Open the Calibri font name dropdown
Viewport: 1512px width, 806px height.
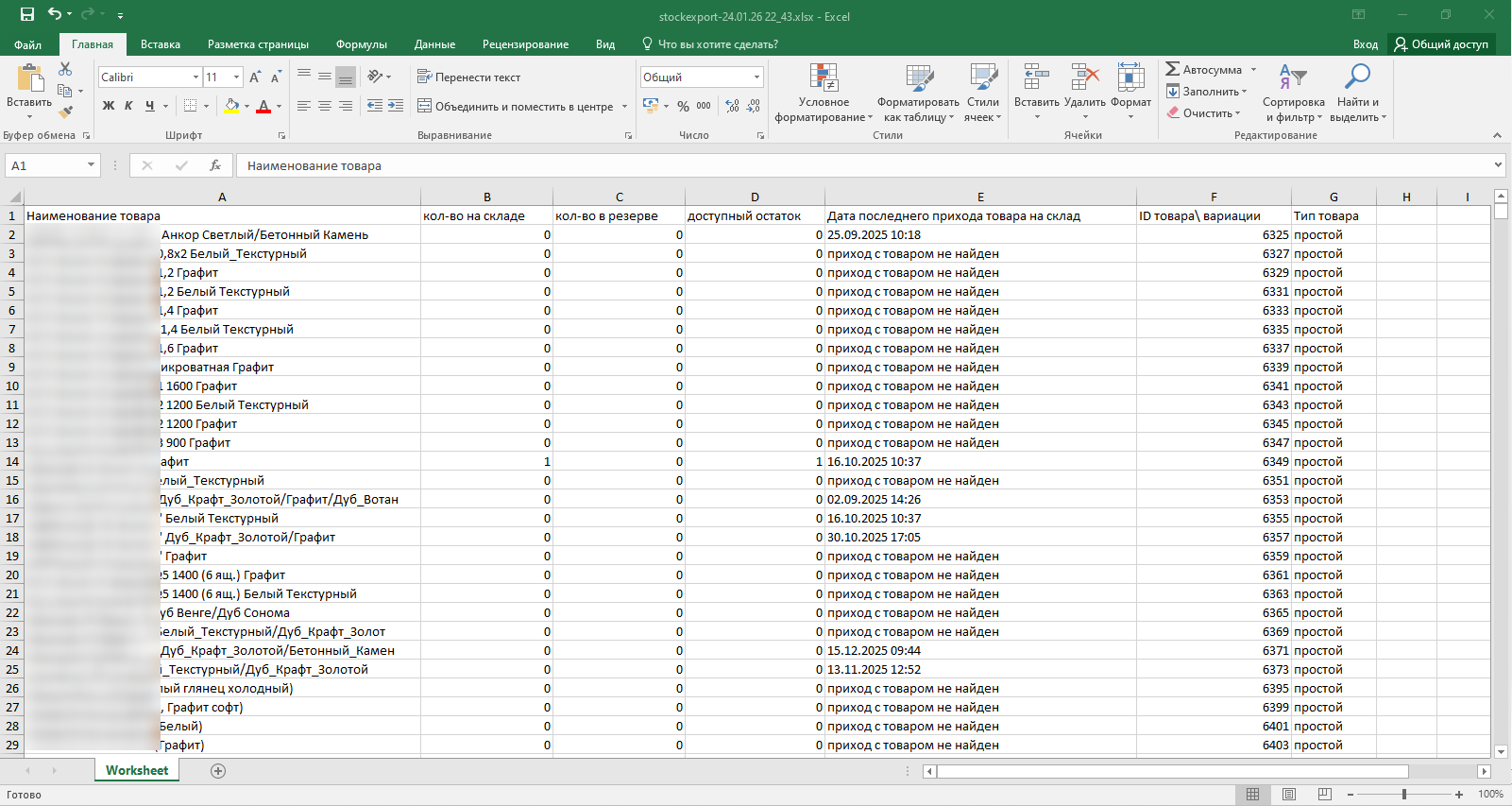click(195, 77)
